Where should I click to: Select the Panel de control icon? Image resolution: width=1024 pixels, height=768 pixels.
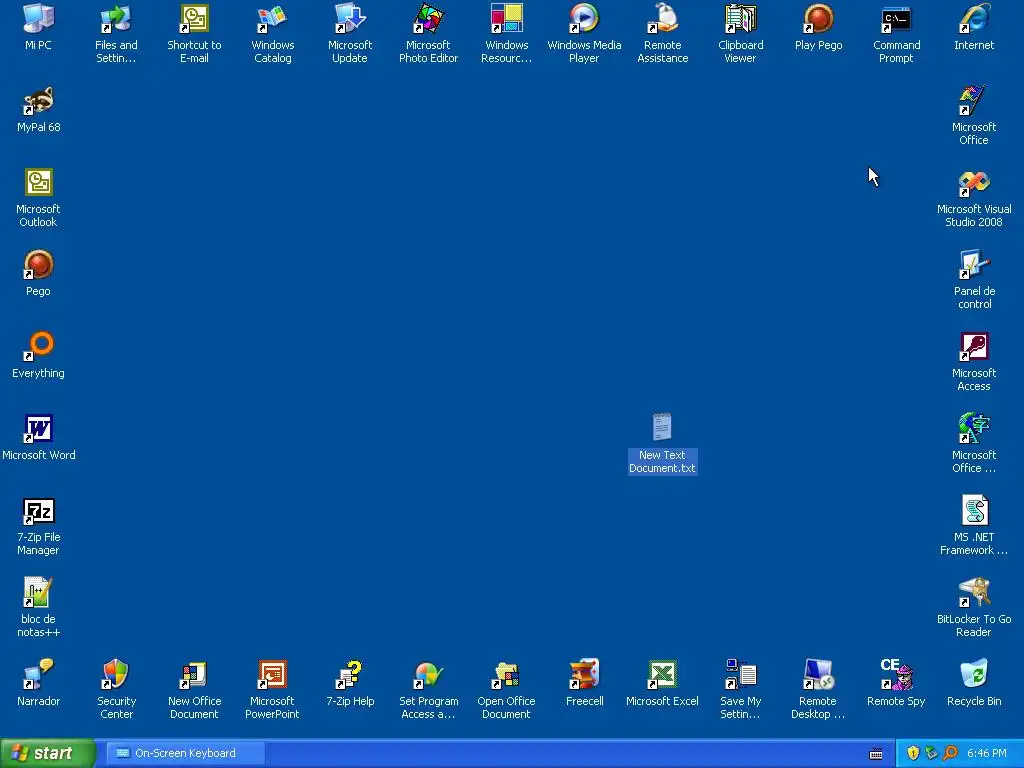974,264
